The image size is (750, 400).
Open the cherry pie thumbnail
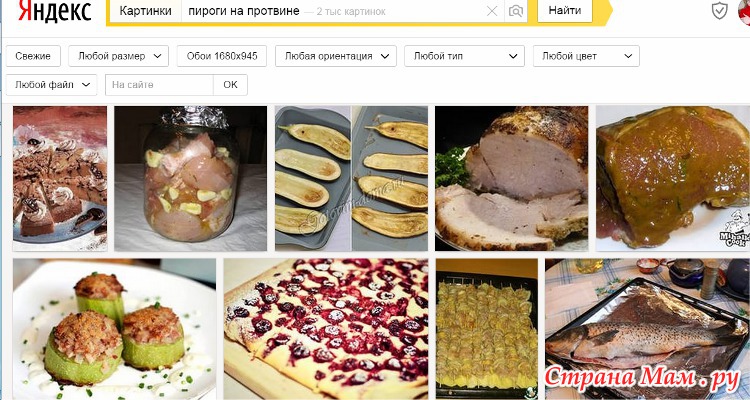(326, 329)
